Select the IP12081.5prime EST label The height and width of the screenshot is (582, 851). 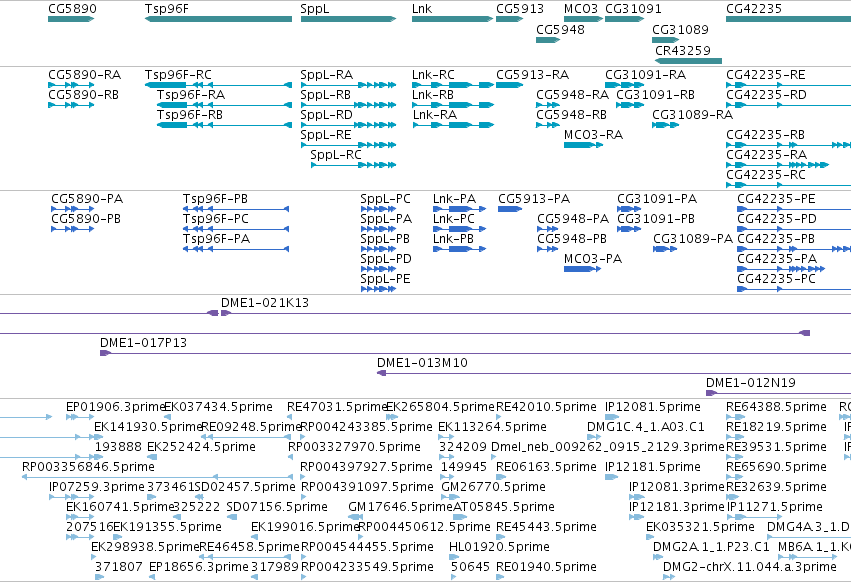(653, 407)
